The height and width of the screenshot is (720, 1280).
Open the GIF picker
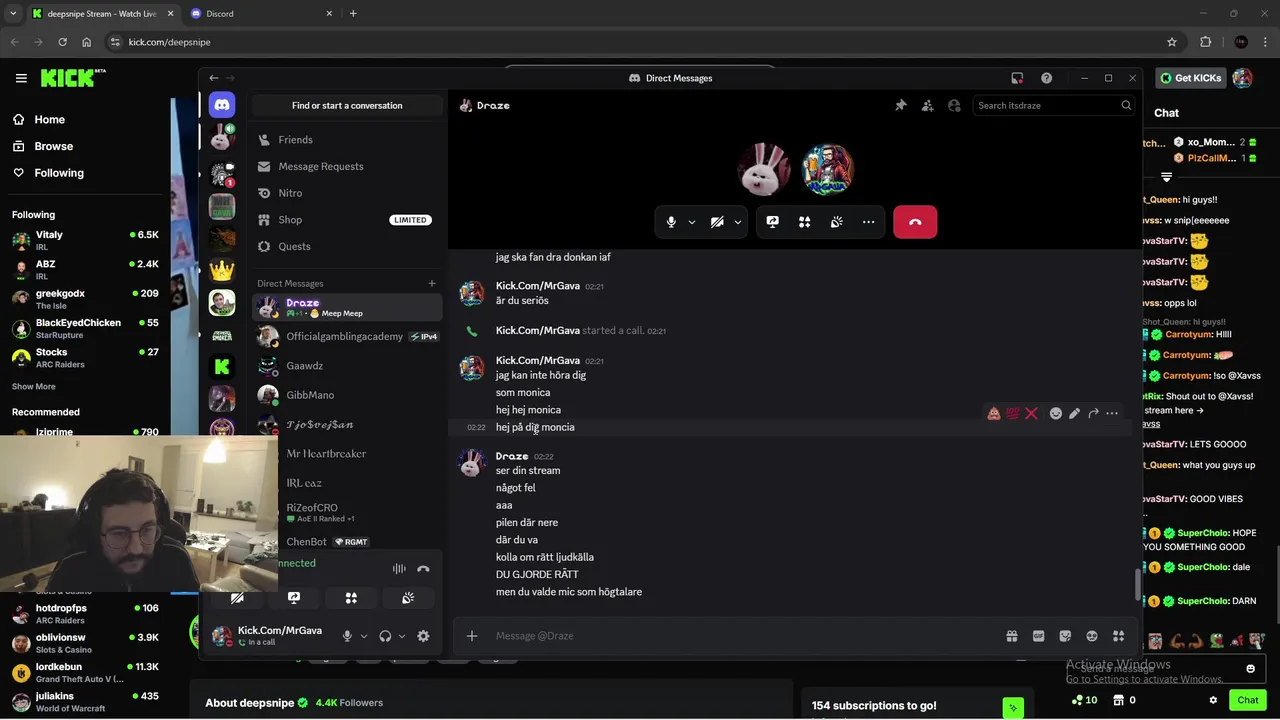coord(1038,636)
